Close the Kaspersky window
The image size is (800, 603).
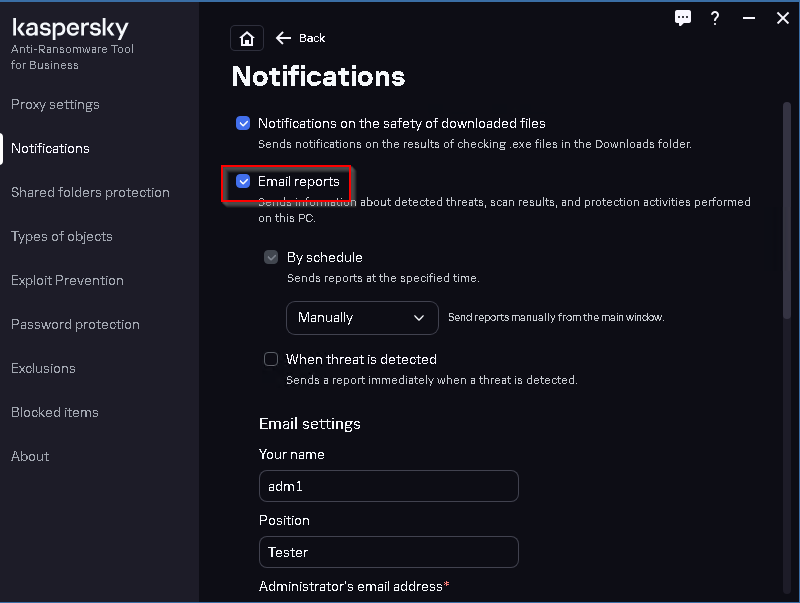[x=782, y=18]
